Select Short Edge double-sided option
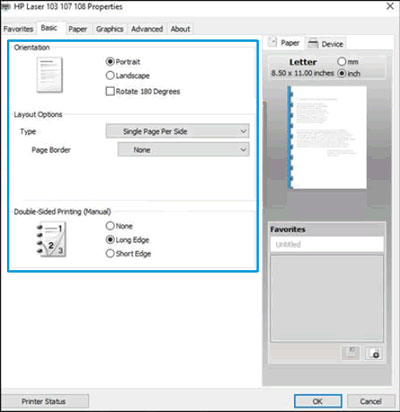Image resolution: width=400 pixels, height=412 pixels. [x=128, y=254]
